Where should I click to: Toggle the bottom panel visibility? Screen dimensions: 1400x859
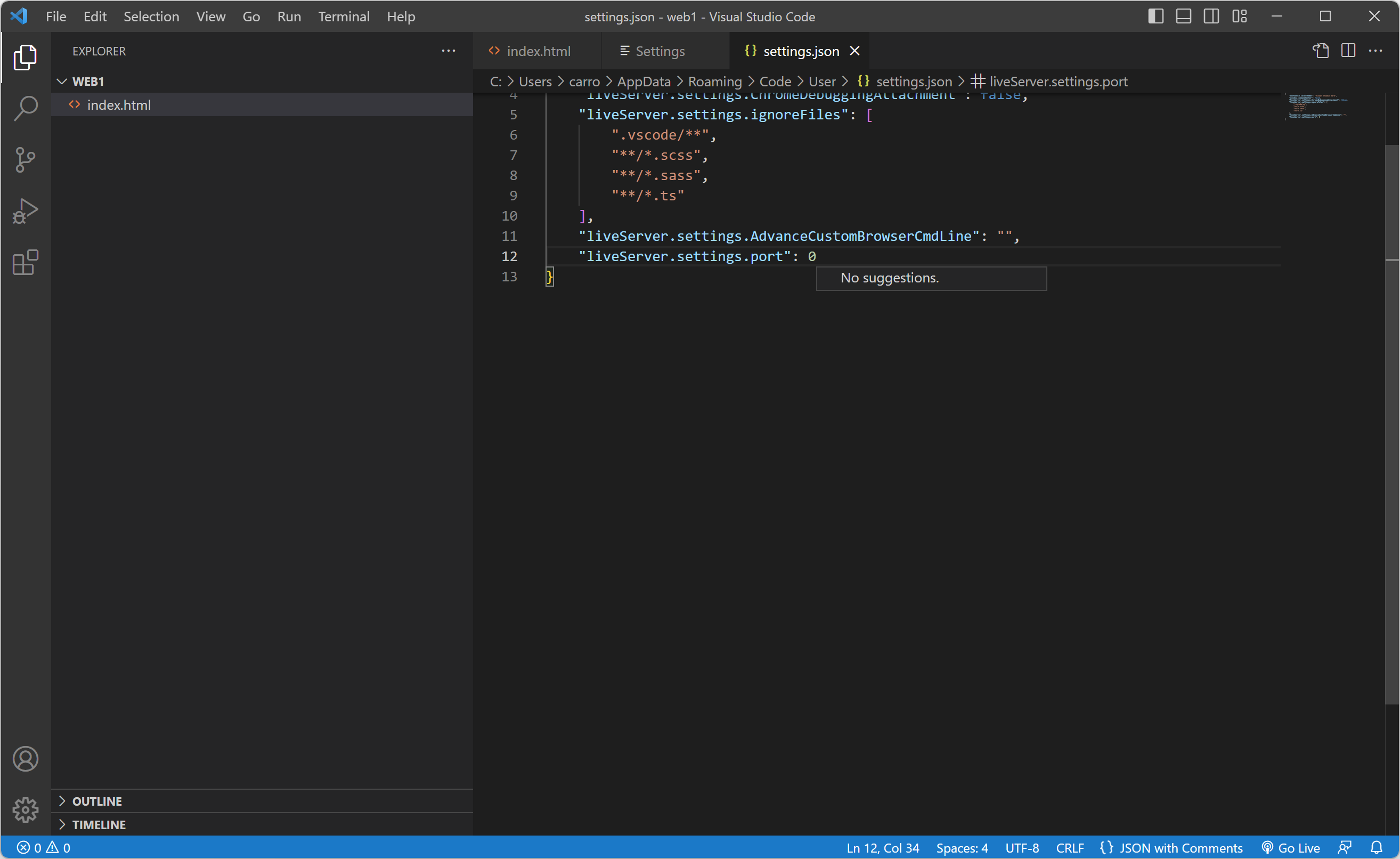[1183, 17]
